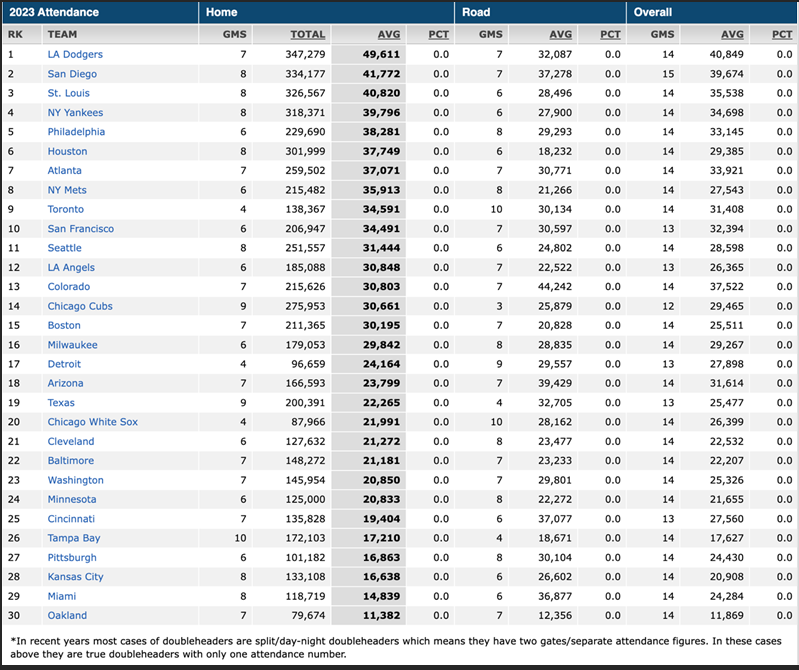Sort by Overall AVG column header

pyautogui.click(x=732, y=35)
